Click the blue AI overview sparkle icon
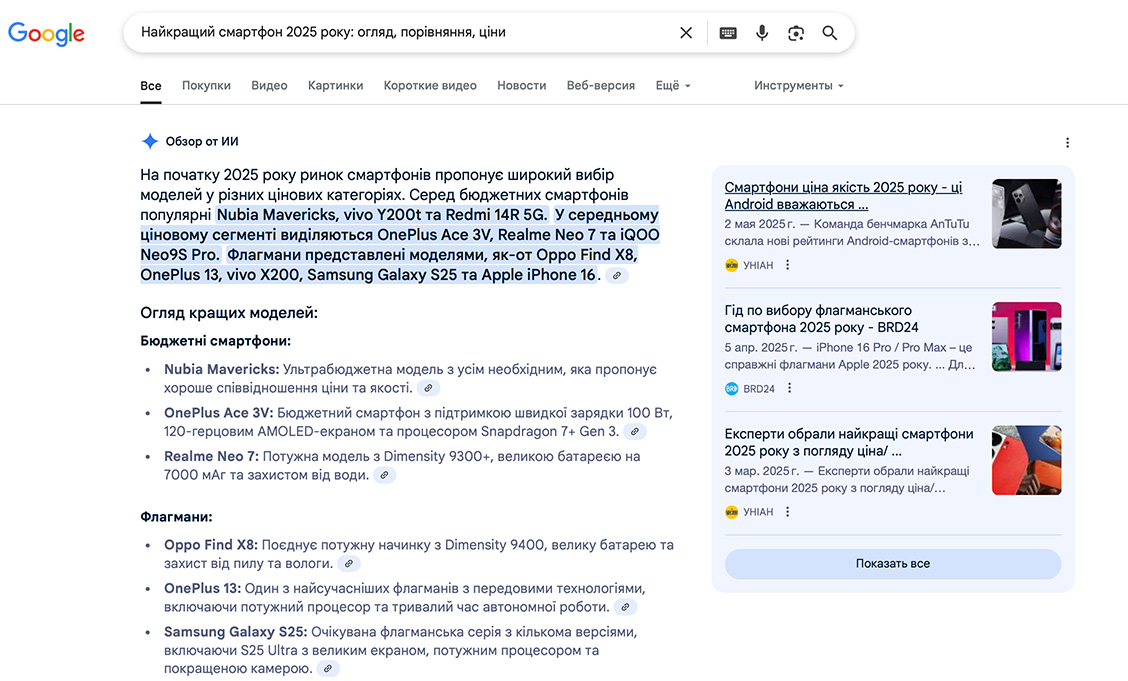Screen dimensions: 1128x681 pos(150,141)
